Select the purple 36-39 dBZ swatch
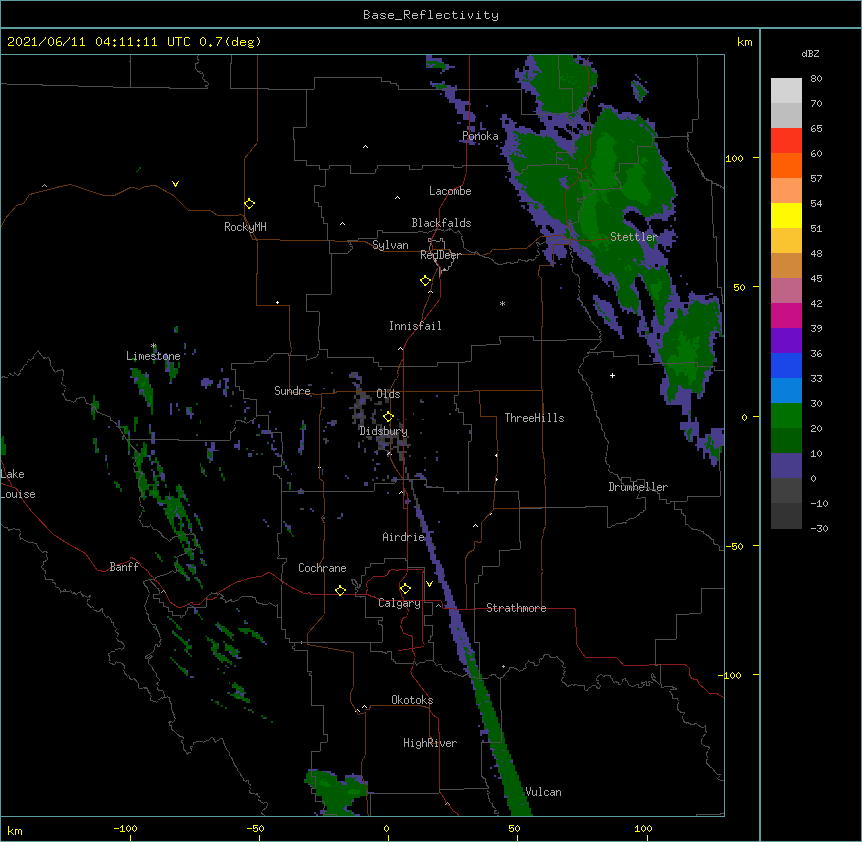 coord(786,341)
